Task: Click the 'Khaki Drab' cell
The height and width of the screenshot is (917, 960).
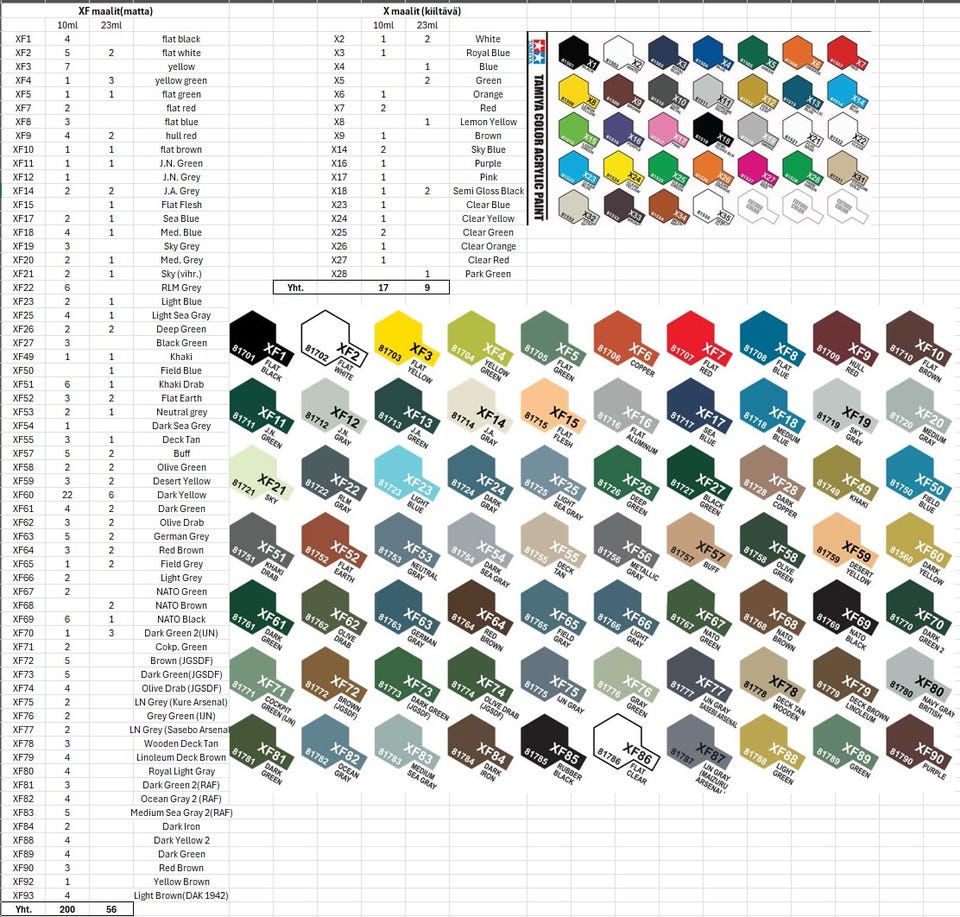Action: coord(181,384)
